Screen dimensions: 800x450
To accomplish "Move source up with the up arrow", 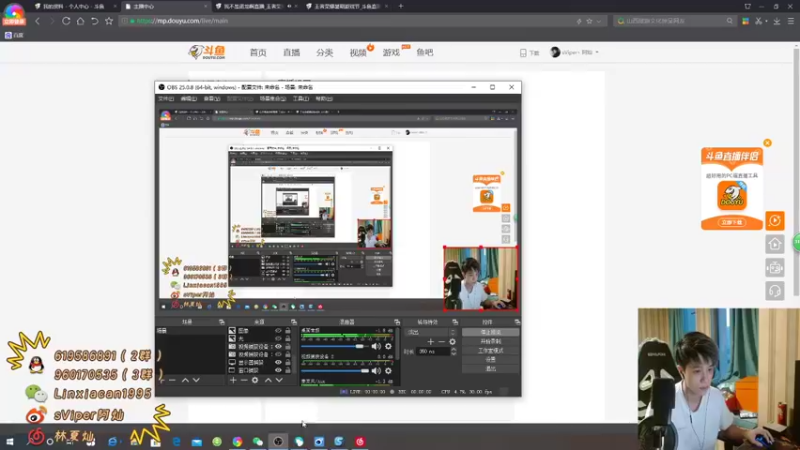I will click(x=268, y=380).
